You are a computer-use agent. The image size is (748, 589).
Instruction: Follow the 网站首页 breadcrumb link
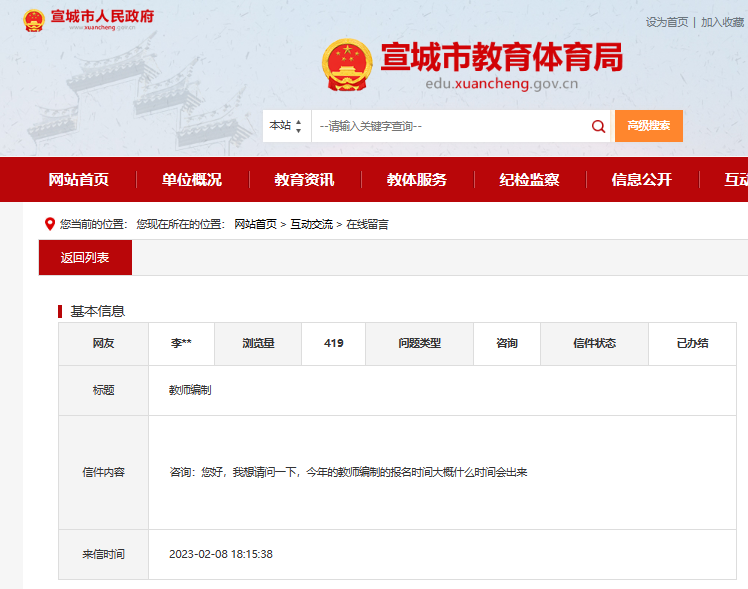point(255,224)
